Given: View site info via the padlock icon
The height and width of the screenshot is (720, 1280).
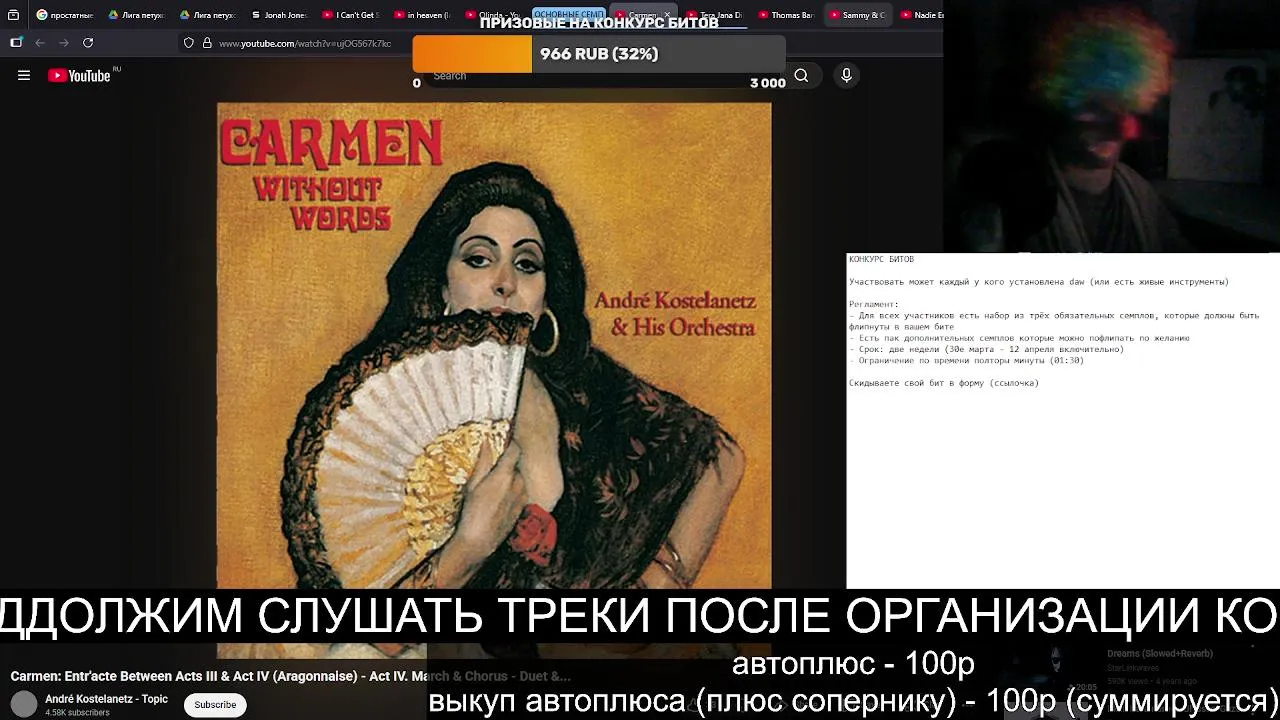Looking at the screenshot, I should pyautogui.click(x=207, y=43).
